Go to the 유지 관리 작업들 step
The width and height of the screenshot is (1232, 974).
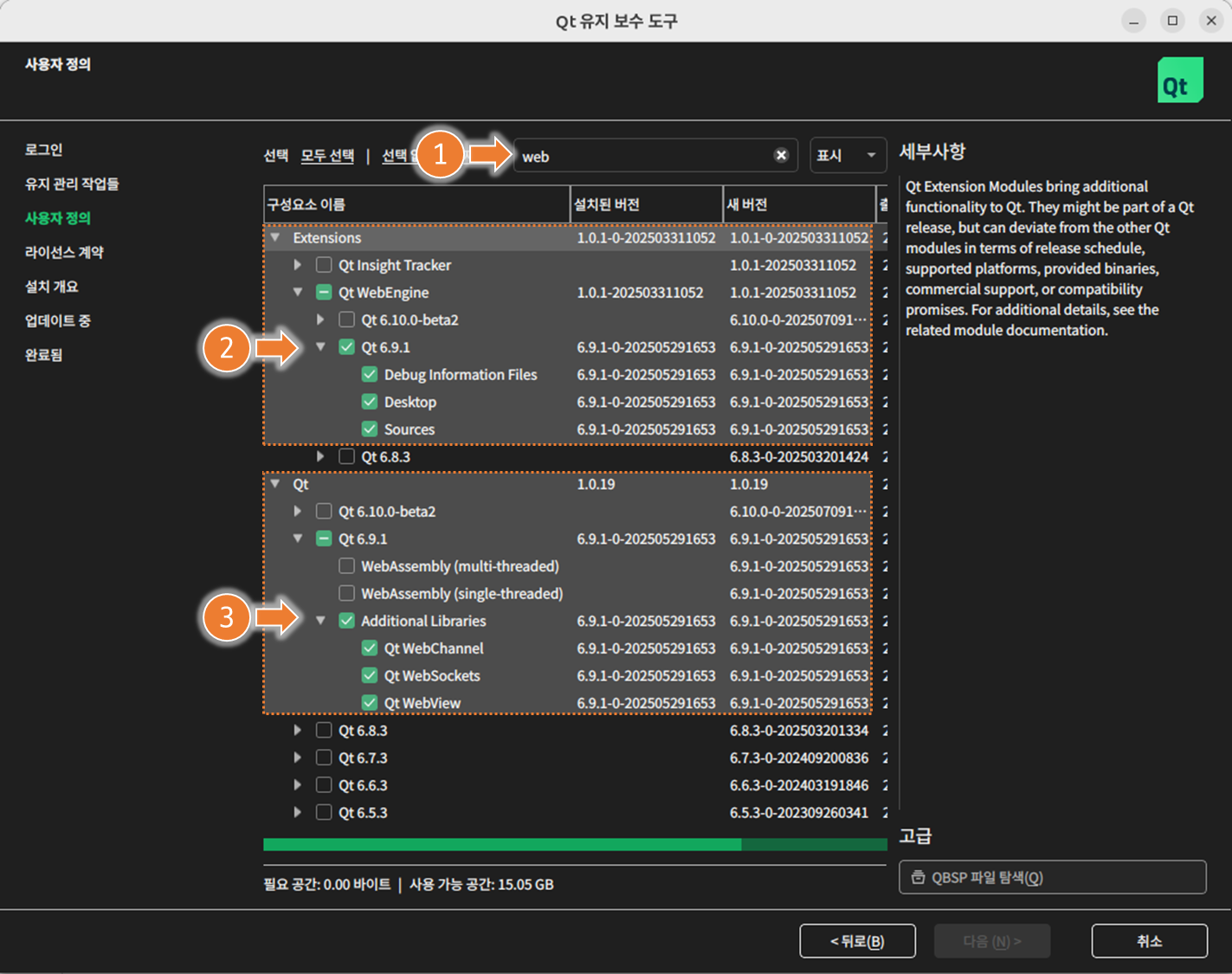pyautogui.click(x=72, y=184)
